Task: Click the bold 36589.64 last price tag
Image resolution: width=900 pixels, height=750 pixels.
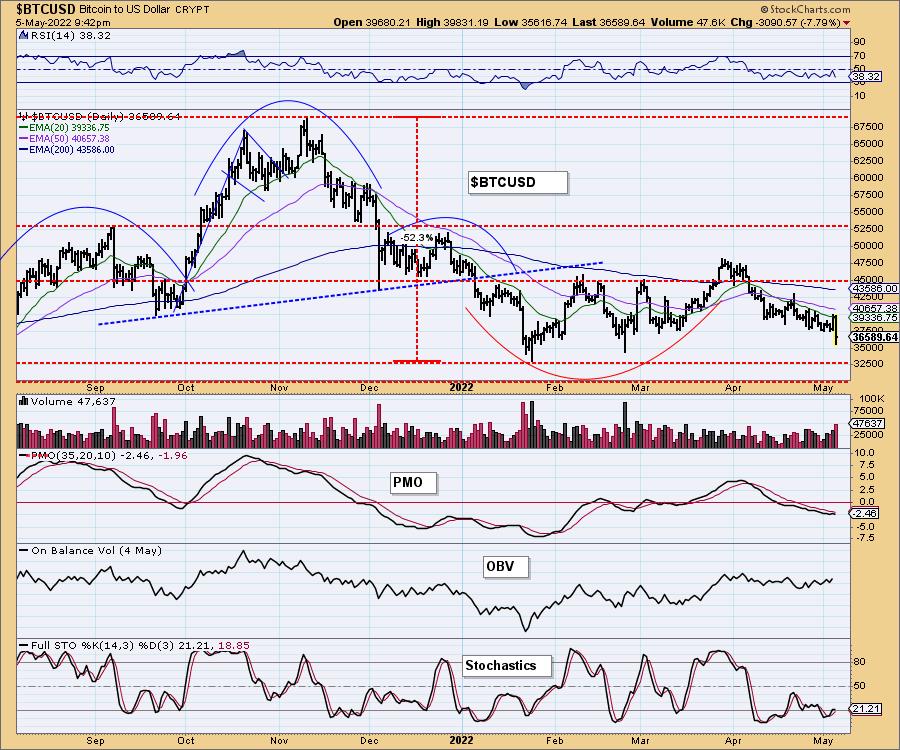Action: (x=875, y=337)
